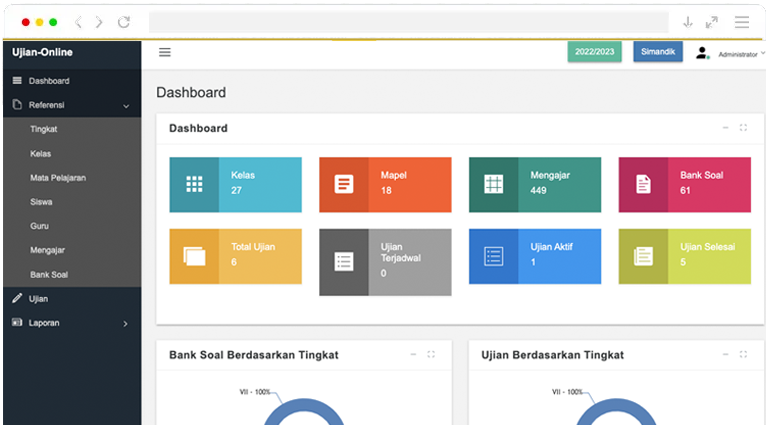769x425 pixels.
Task: Open the browser hamburger menu
Action: tap(742, 22)
